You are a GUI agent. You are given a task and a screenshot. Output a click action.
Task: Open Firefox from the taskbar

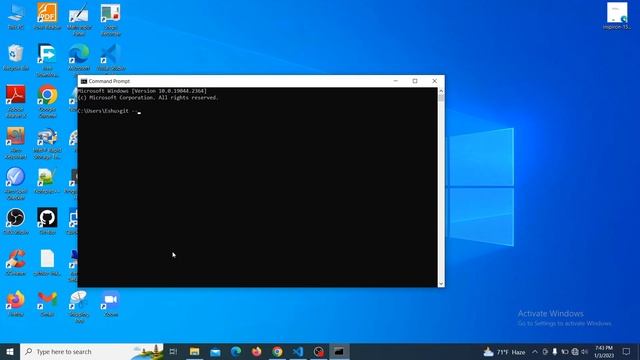point(256,351)
